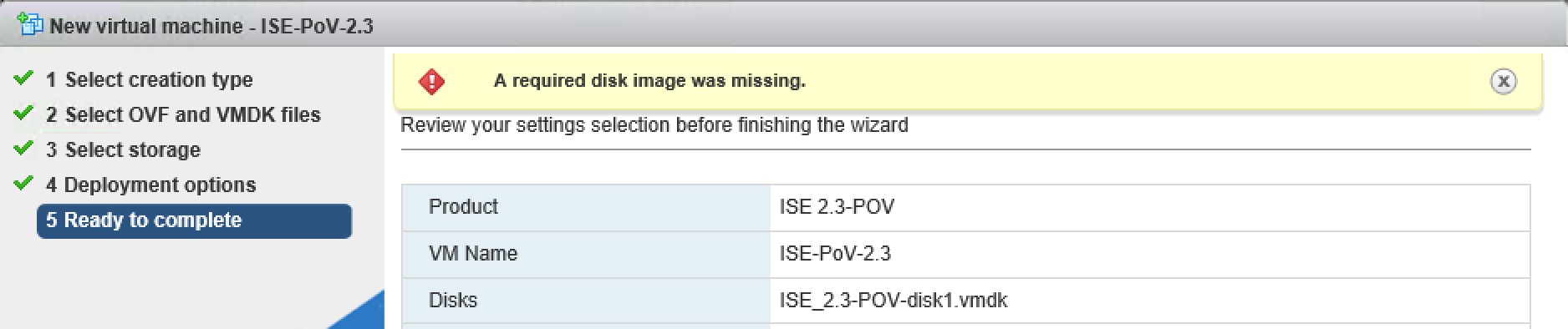Click the checkmark beside Deployment options
The height and width of the screenshot is (329, 1568).
click(x=23, y=183)
